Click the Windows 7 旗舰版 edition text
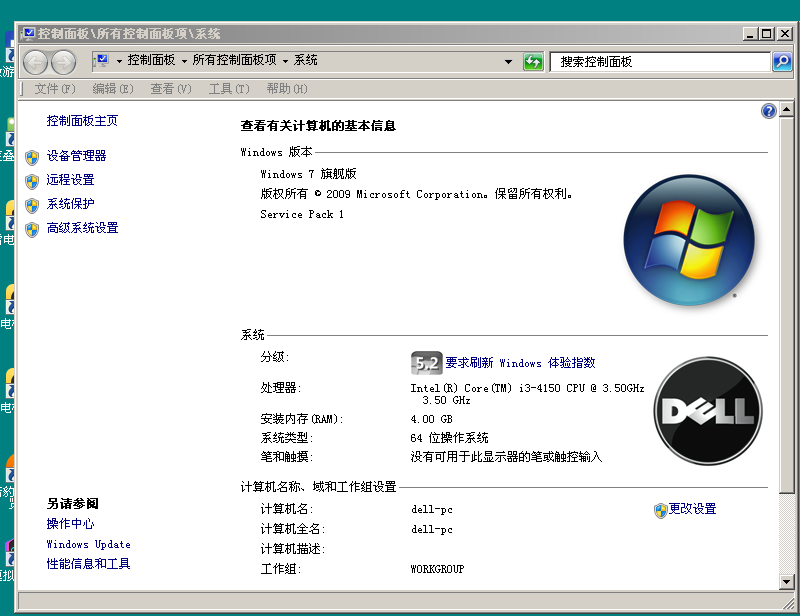The width and height of the screenshot is (800, 616). click(308, 174)
